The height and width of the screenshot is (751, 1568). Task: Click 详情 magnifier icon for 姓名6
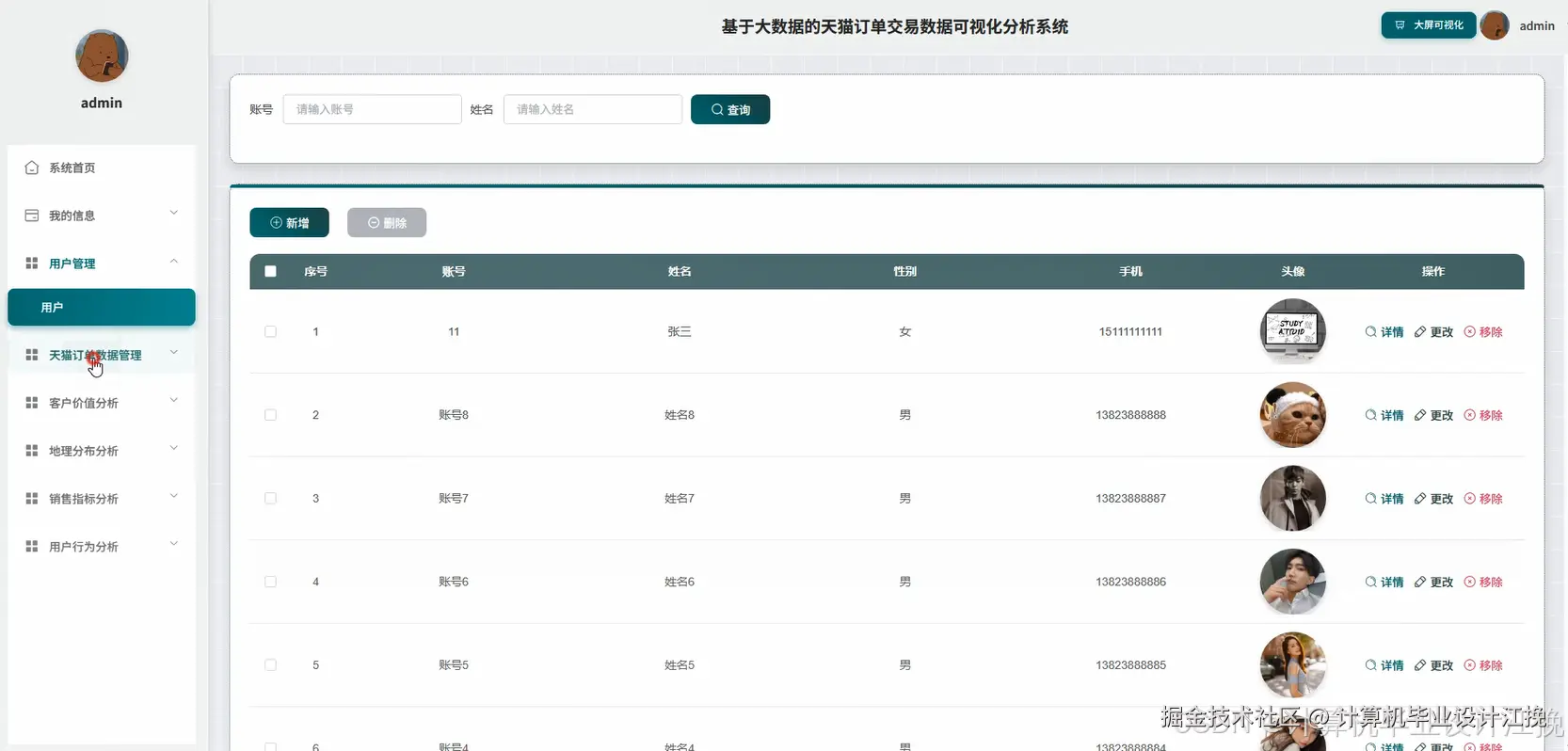1370,582
